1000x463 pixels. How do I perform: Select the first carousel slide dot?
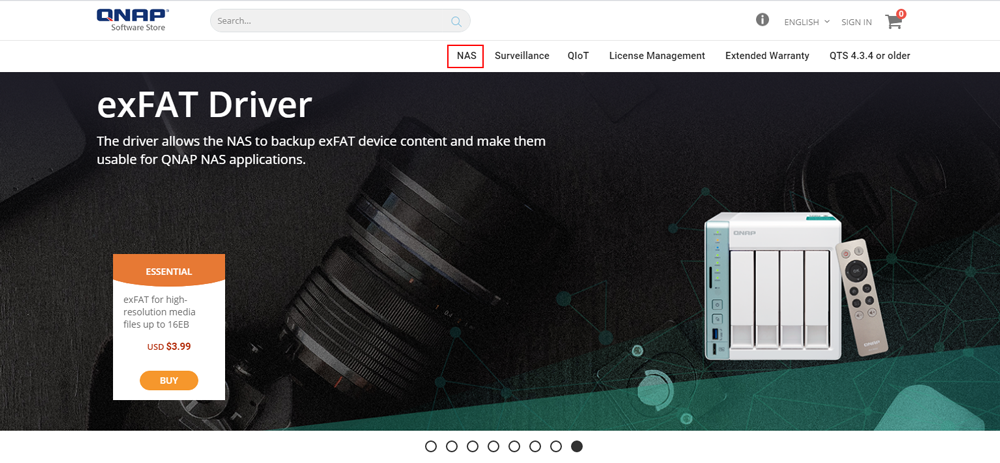[x=431, y=446]
